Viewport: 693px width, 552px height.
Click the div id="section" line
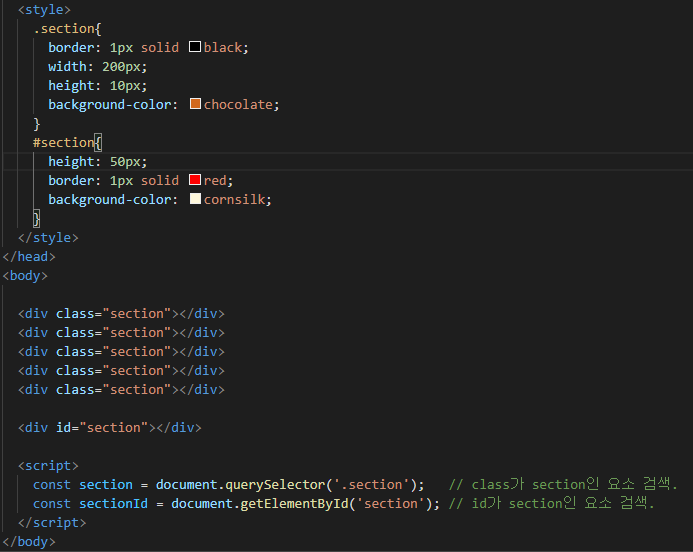110,428
